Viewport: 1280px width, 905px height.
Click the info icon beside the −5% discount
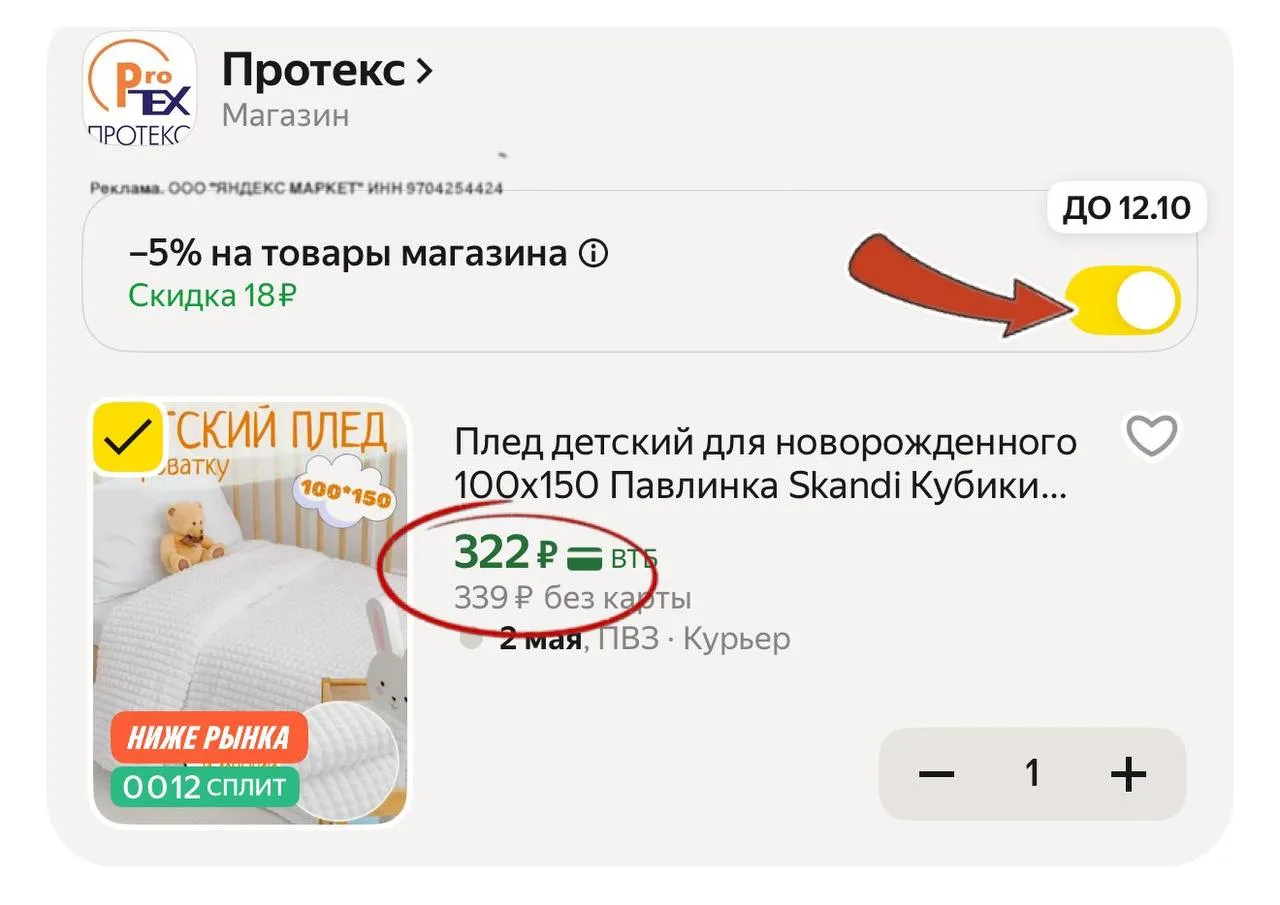click(x=593, y=255)
